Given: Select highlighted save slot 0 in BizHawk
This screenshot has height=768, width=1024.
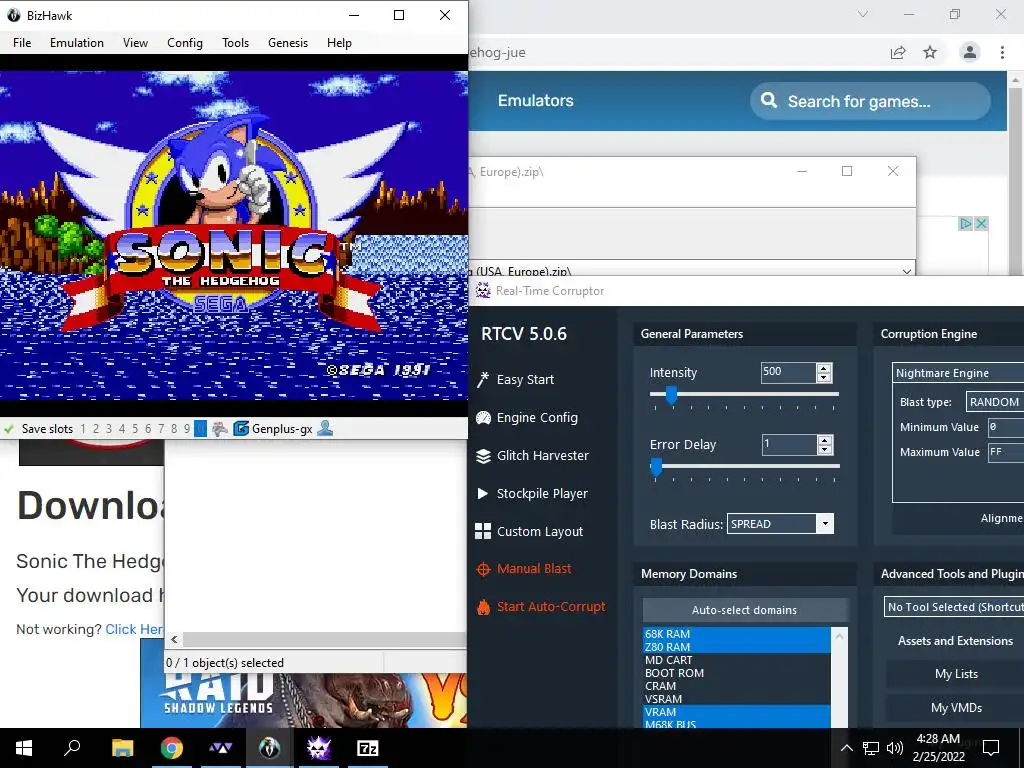Looking at the screenshot, I should click(x=200, y=429).
